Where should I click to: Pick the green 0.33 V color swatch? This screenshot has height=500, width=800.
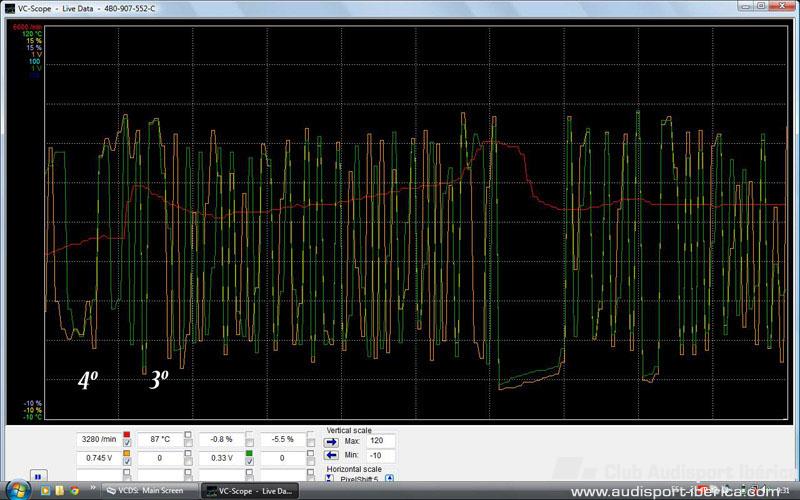249,453
